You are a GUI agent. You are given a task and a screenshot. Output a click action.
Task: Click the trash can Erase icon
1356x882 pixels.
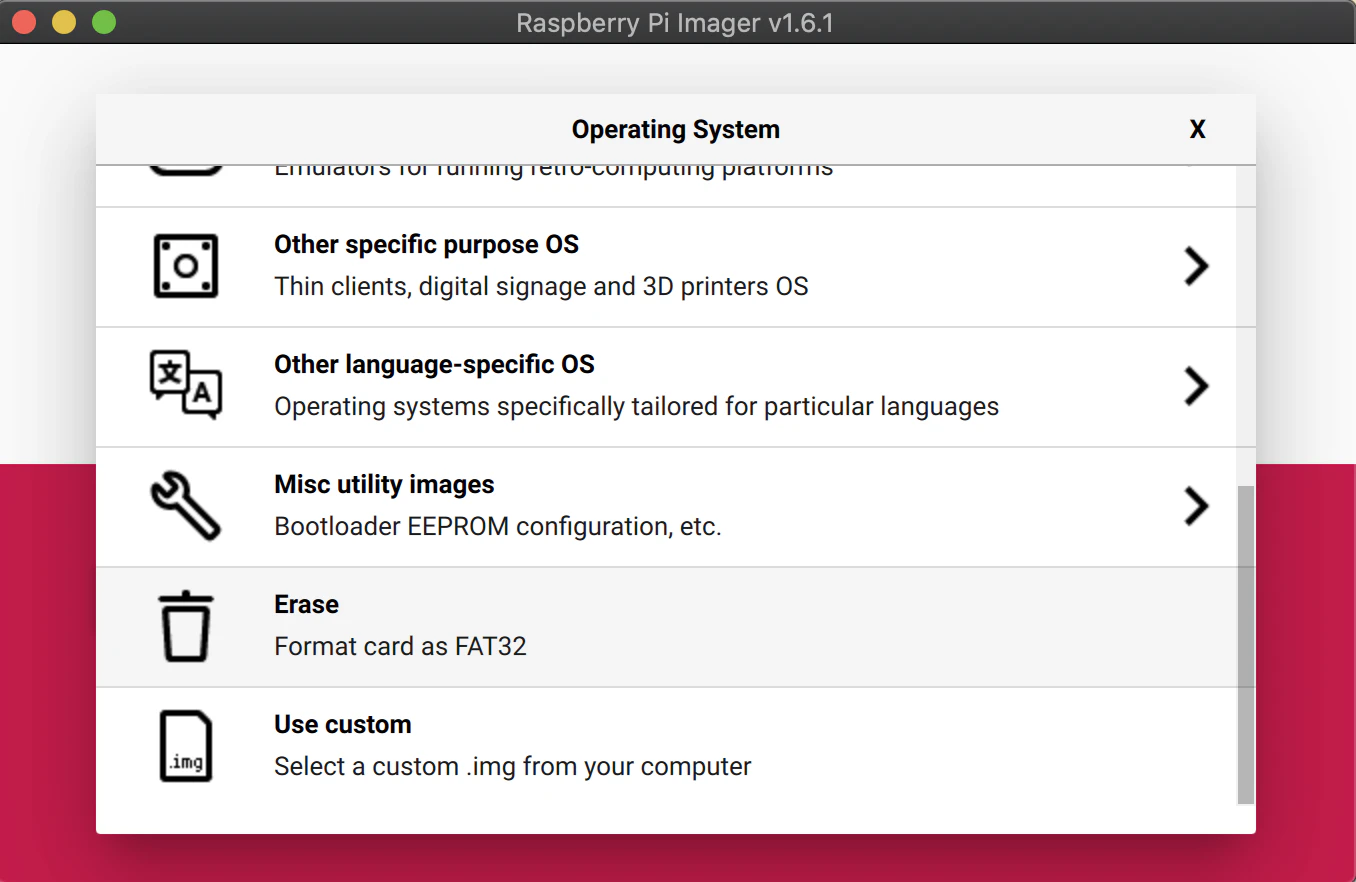point(186,626)
